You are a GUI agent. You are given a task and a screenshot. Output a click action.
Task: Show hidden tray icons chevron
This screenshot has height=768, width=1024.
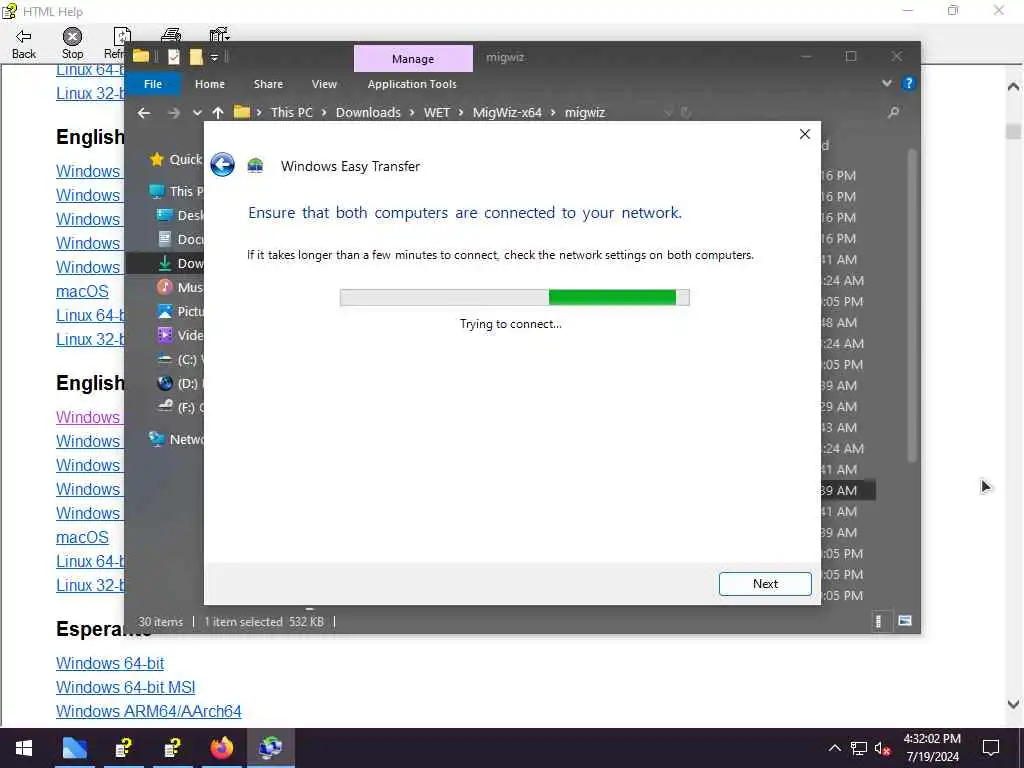[835, 748]
